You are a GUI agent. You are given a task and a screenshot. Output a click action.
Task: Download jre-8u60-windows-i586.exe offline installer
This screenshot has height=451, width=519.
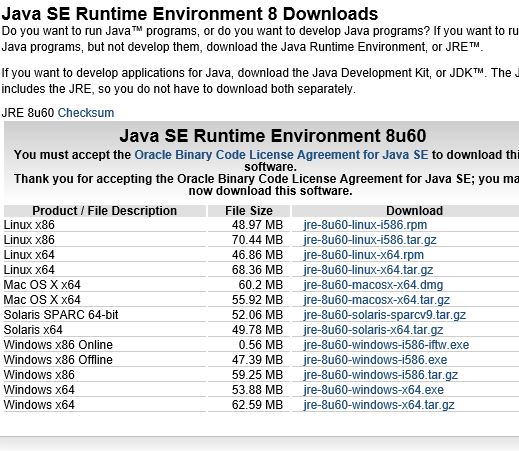(375, 360)
